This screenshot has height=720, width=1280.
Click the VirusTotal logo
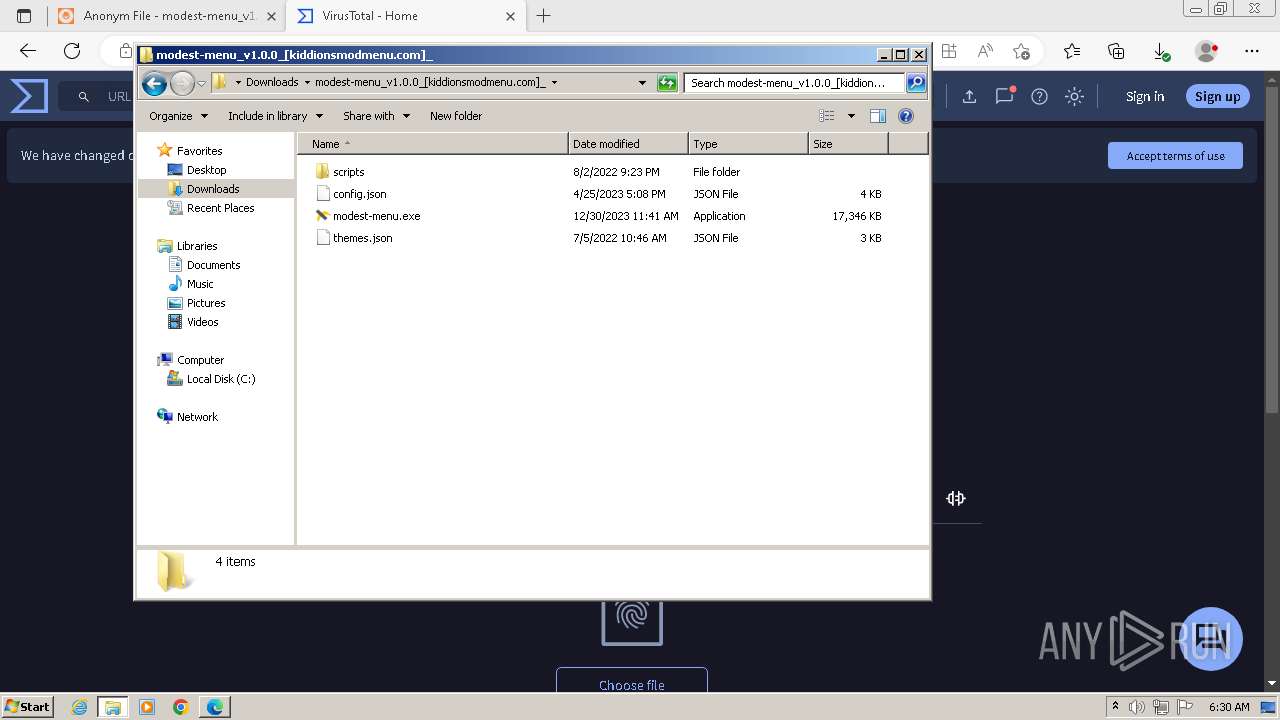[29, 96]
